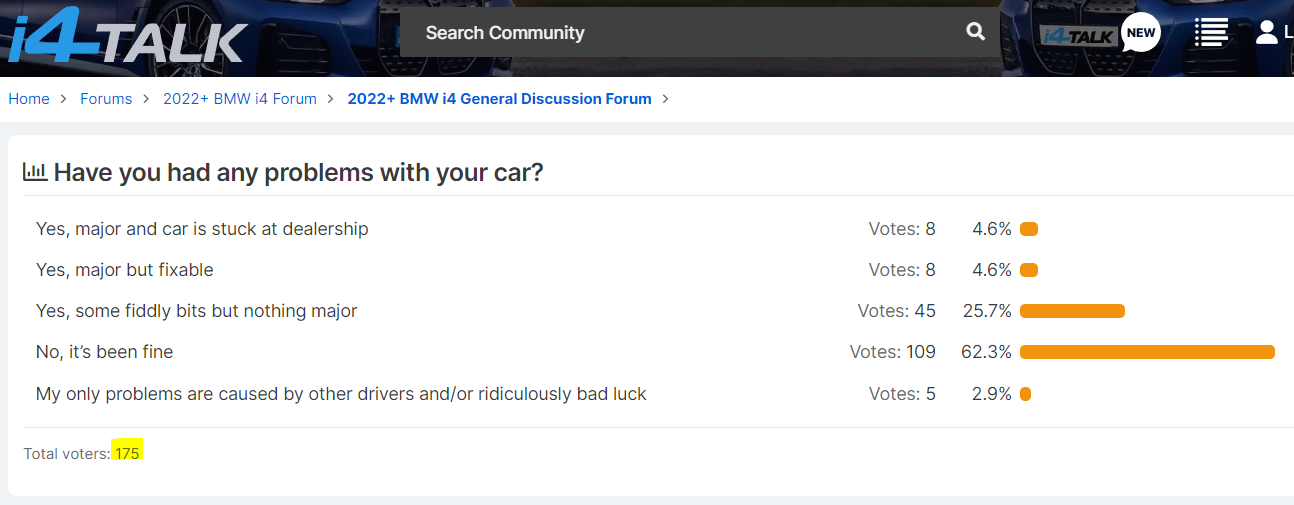Click the poll chart icon beside title
This screenshot has width=1294, height=505.
tap(35, 172)
